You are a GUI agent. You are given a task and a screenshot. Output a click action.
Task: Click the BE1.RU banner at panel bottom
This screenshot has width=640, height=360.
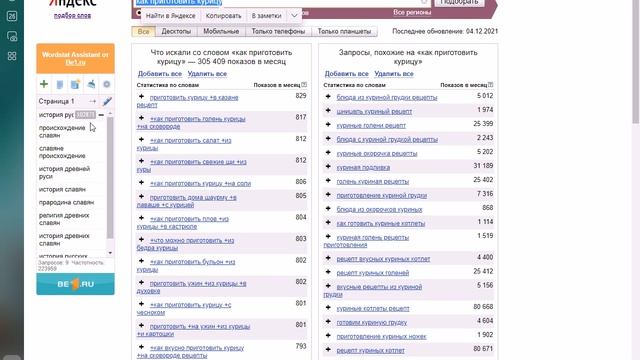pos(76,284)
